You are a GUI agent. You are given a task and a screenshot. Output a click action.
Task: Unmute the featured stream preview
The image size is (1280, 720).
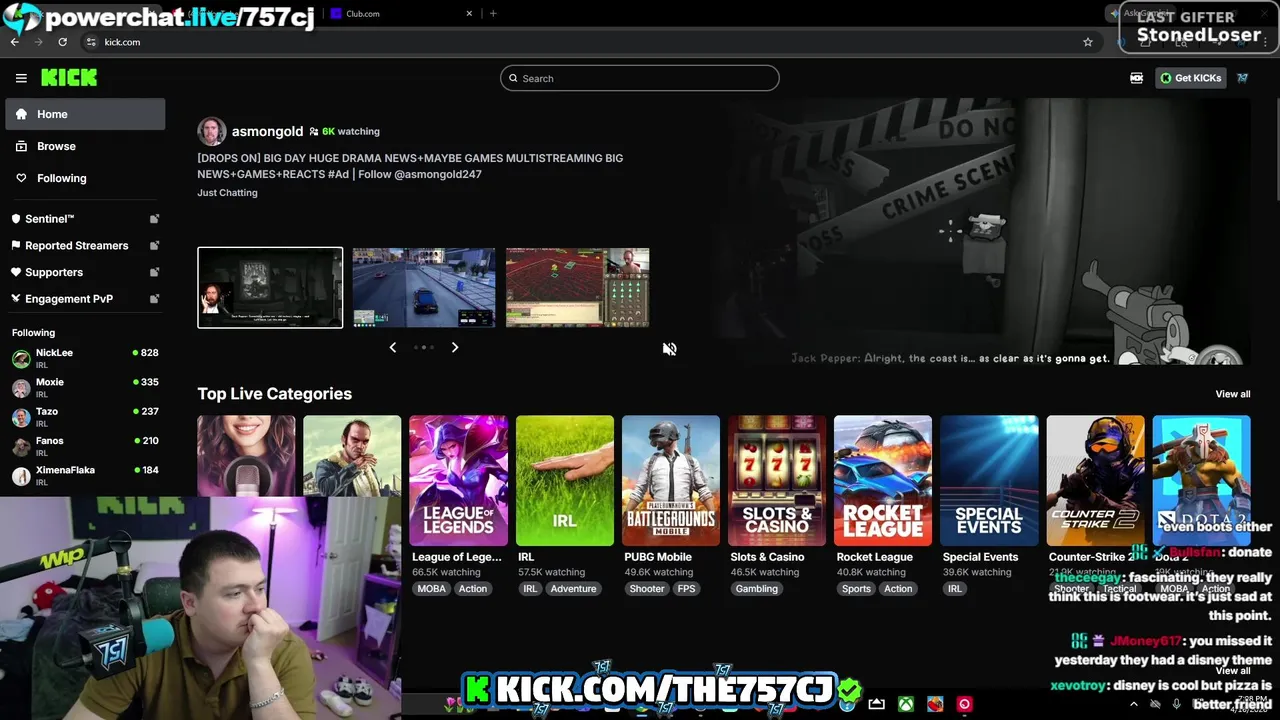coord(670,349)
